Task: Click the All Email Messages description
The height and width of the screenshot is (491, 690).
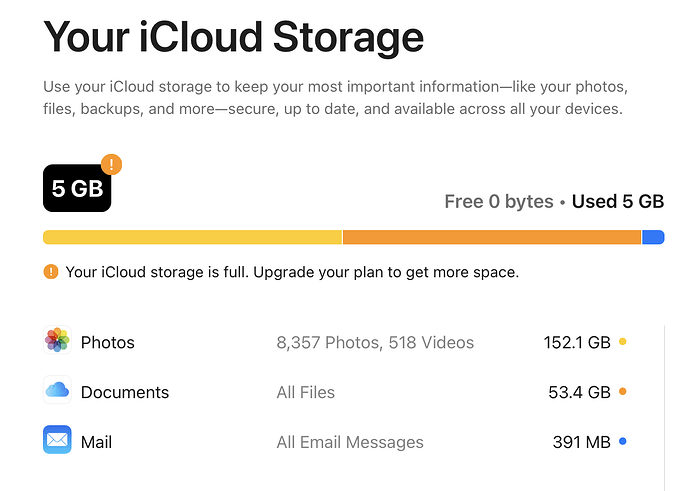Action: 350,442
